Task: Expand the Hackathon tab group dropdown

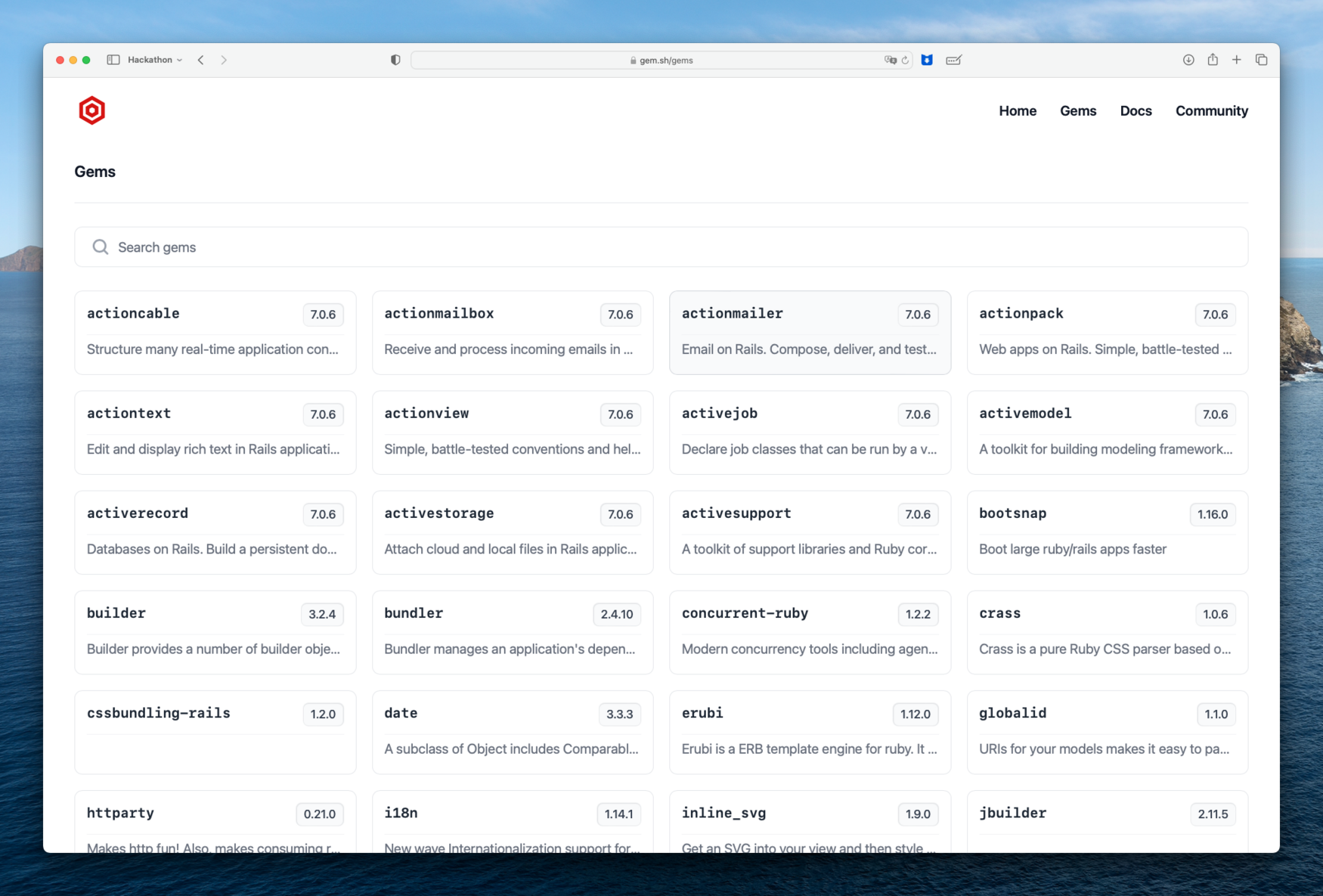Action: tap(155, 60)
